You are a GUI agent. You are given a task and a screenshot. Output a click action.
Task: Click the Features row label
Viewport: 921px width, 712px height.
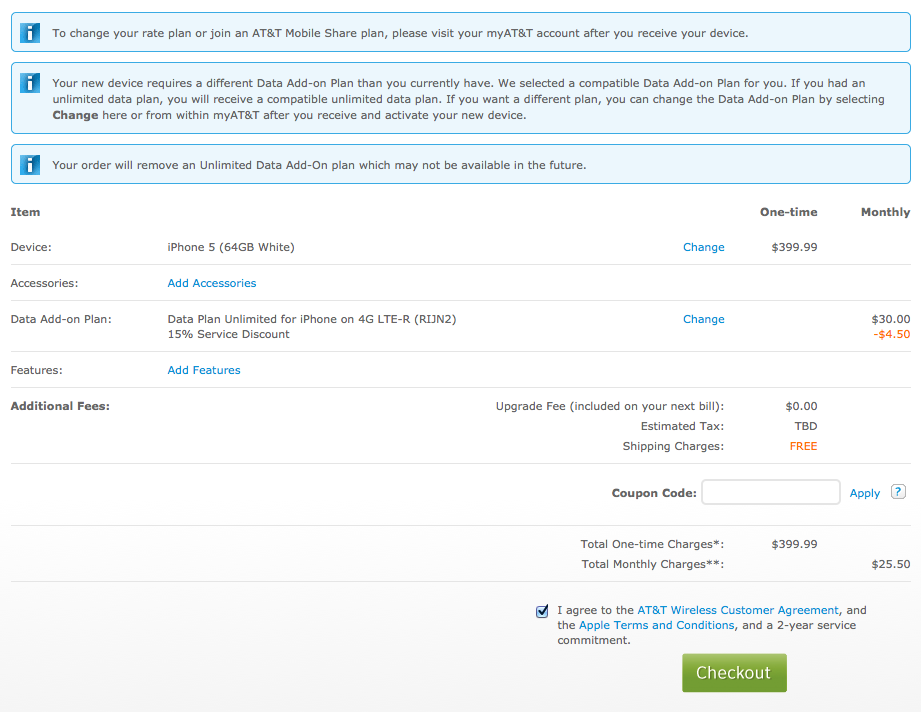pyautogui.click(x=36, y=370)
